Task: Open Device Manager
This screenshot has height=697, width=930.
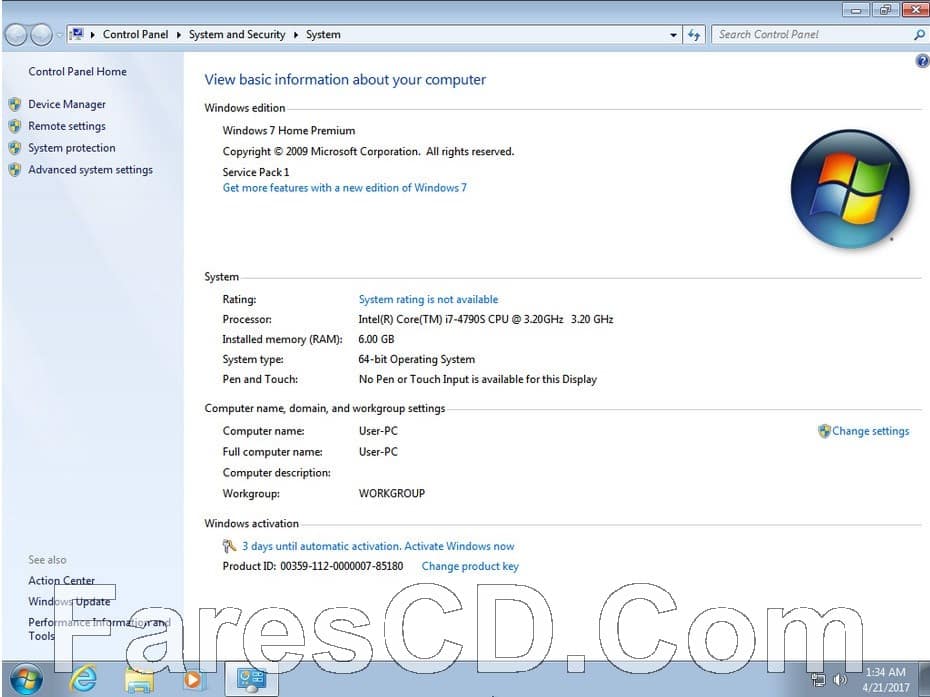Action: pos(67,104)
